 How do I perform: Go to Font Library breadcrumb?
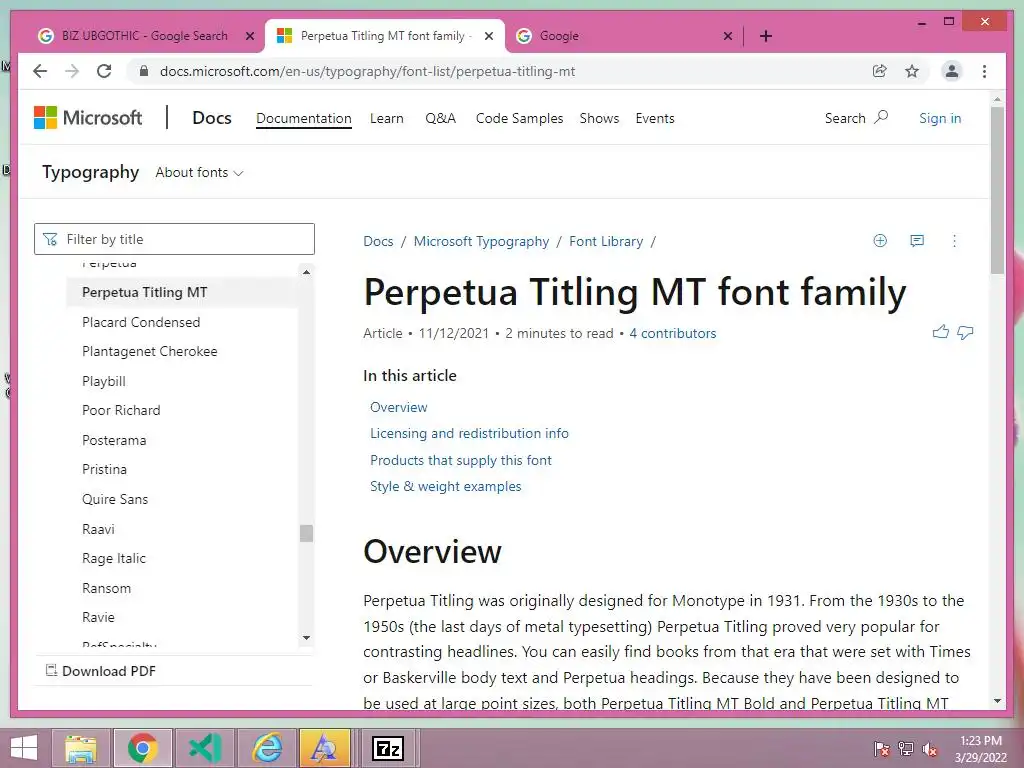[606, 241]
